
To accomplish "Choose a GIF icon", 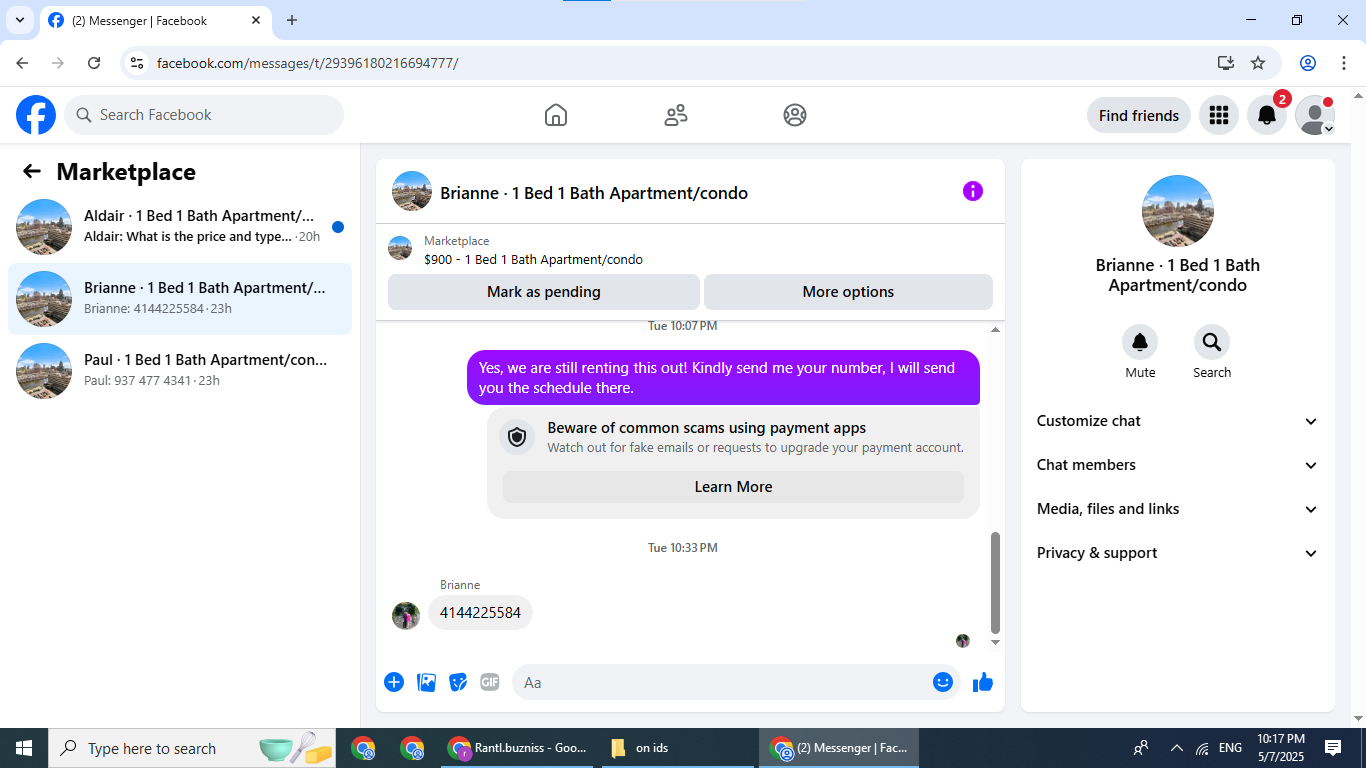I will (x=489, y=682).
